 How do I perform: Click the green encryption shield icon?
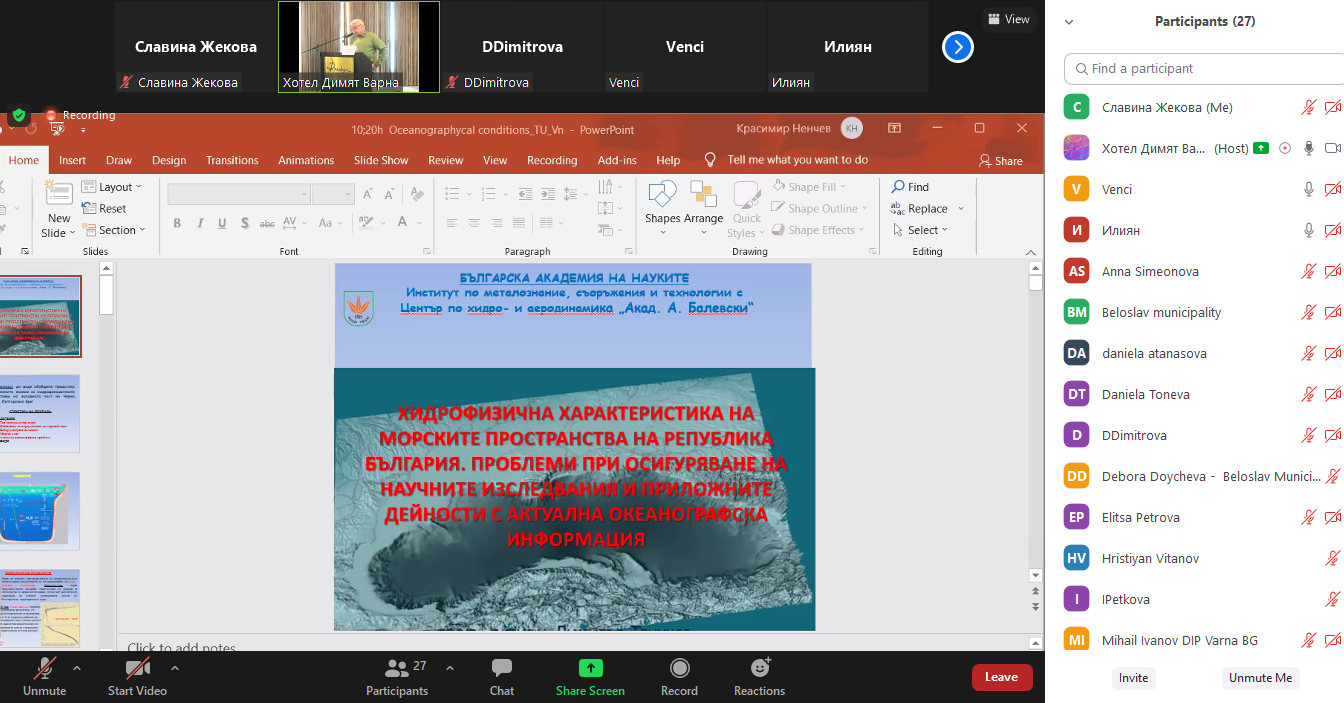(x=19, y=115)
